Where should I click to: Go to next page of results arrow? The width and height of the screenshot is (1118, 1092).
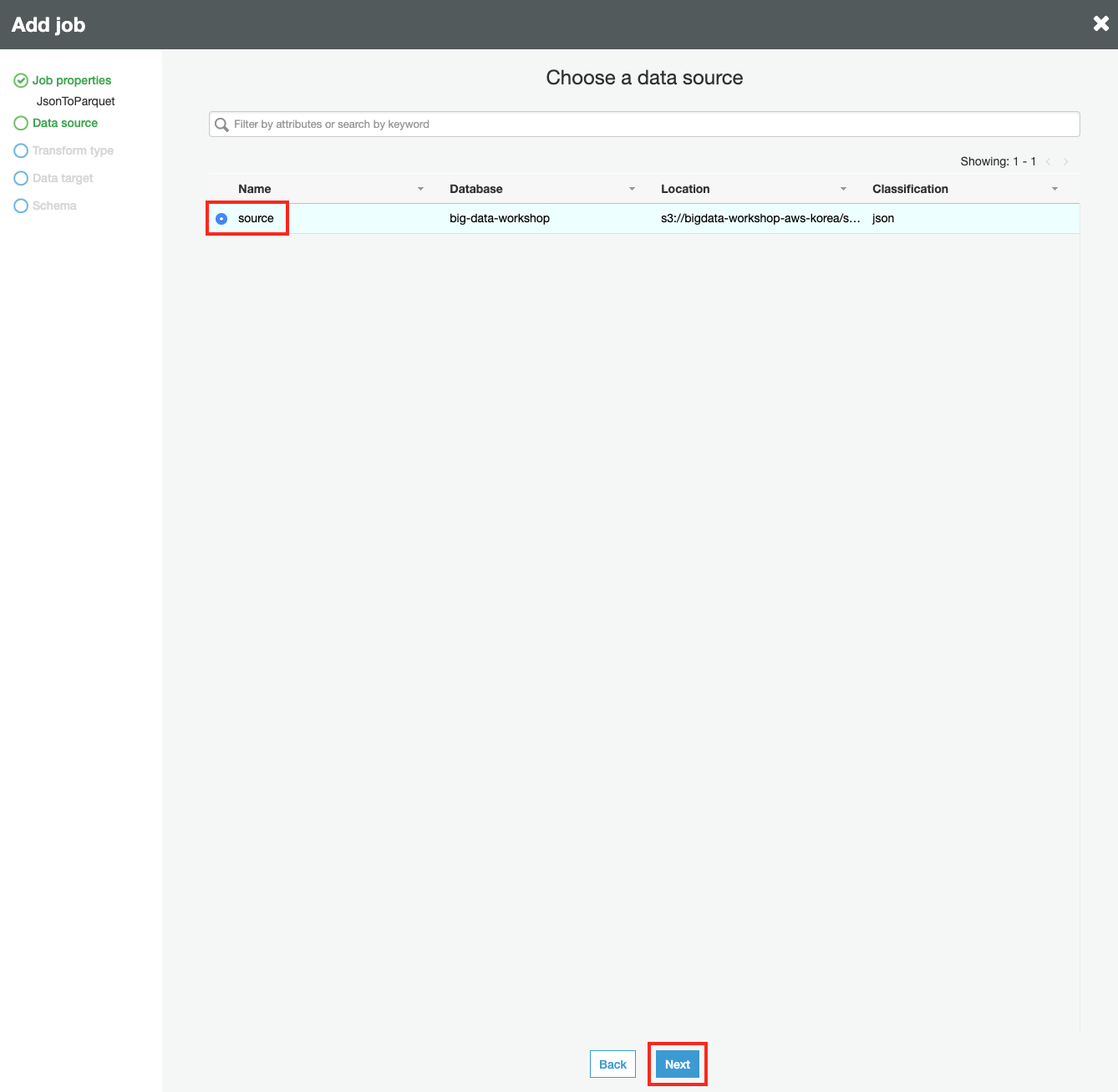1066,162
